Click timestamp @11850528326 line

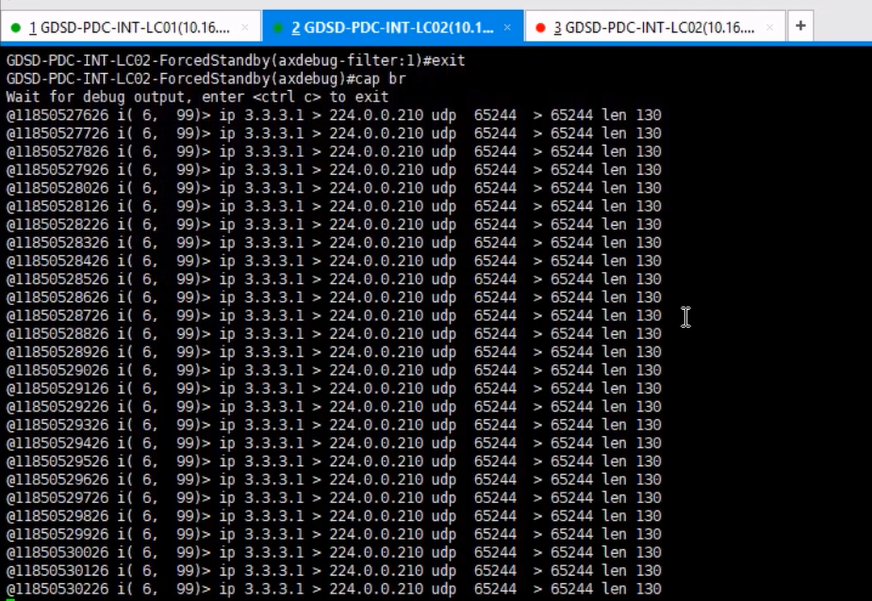pos(334,243)
